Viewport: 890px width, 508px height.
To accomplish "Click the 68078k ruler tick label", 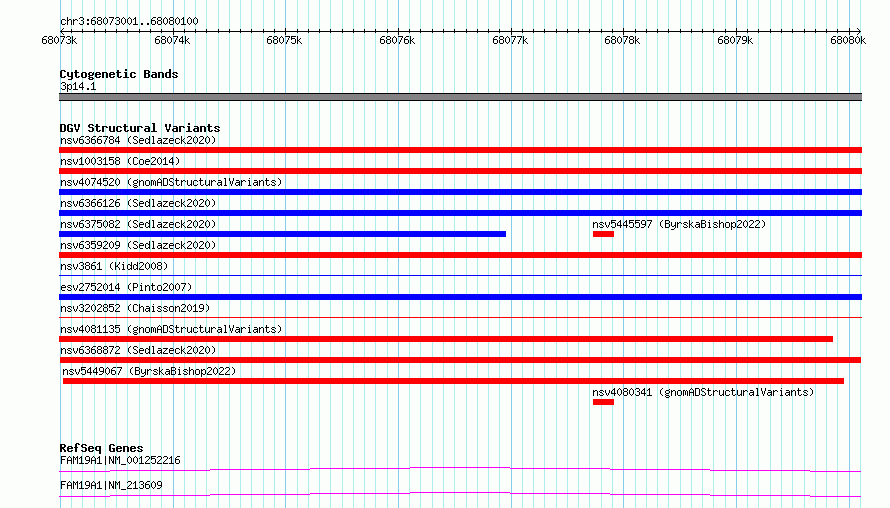I will tap(622, 40).
